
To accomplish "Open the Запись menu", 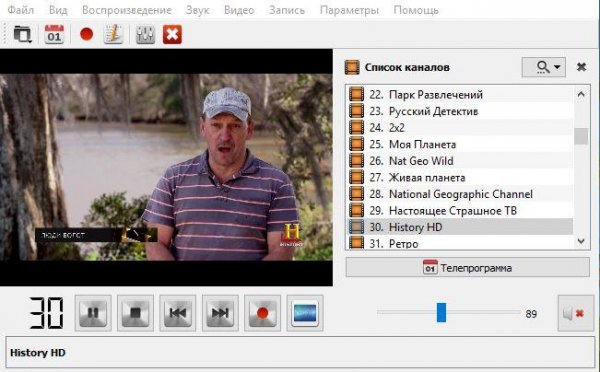I will (x=287, y=10).
